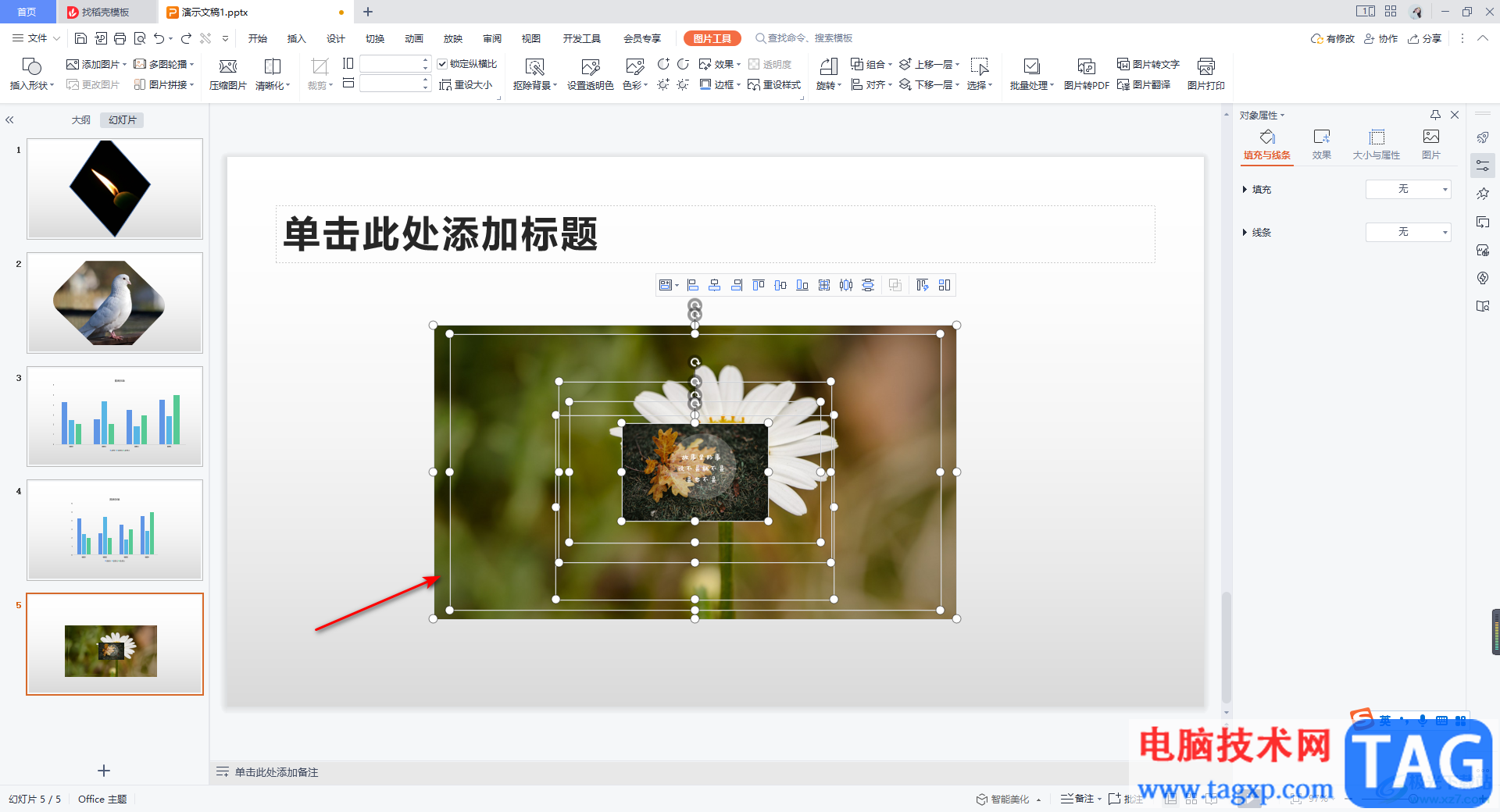Click the 图片转文字 picture to text icon
This screenshot has width=1500, height=812.
tap(1148, 64)
